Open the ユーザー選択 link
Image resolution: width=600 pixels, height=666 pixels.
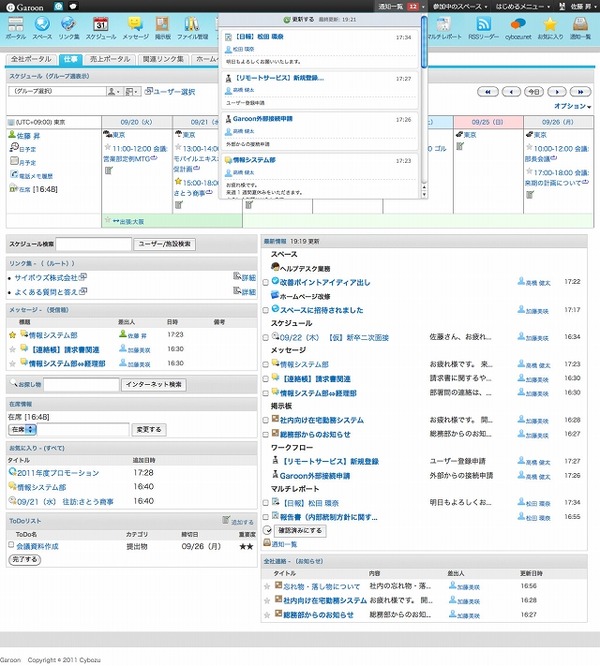pyautogui.click(x=170, y=91)
